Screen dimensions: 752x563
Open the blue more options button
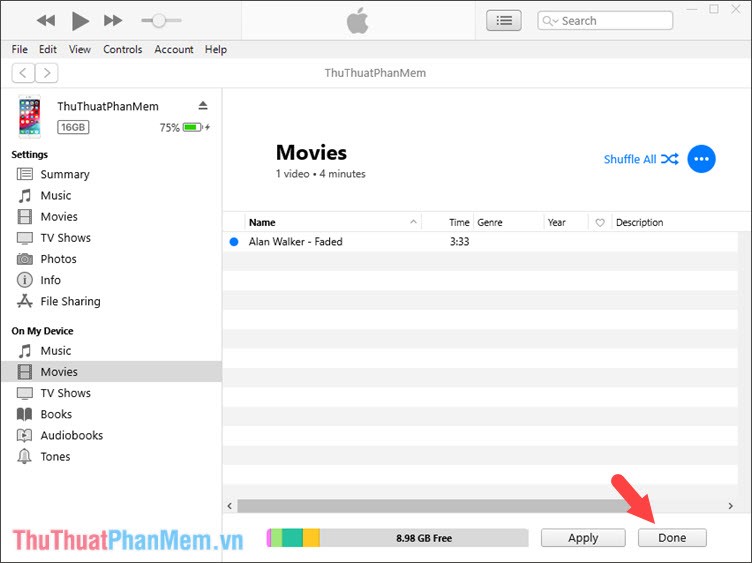click(701, 159)
